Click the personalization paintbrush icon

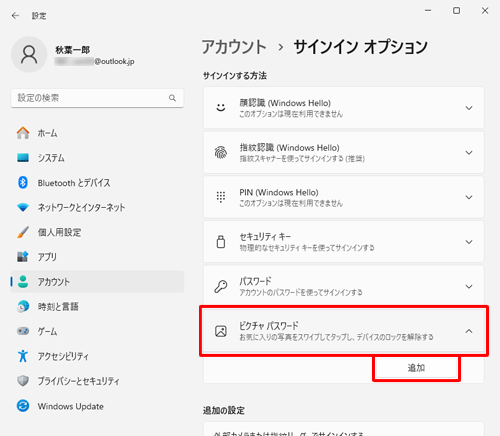[23, 232]
